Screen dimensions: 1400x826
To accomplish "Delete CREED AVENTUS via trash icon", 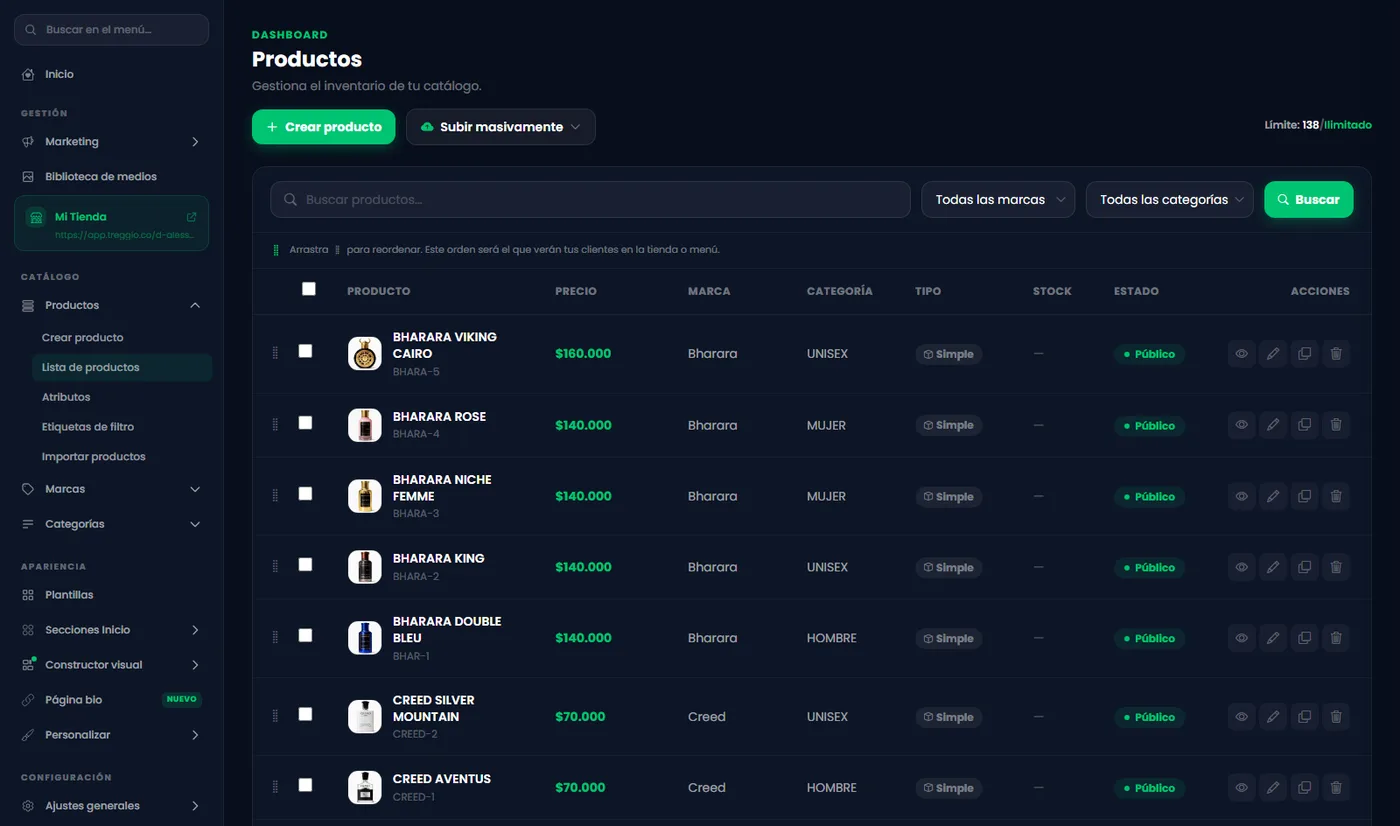I will tap(1336, 788).
